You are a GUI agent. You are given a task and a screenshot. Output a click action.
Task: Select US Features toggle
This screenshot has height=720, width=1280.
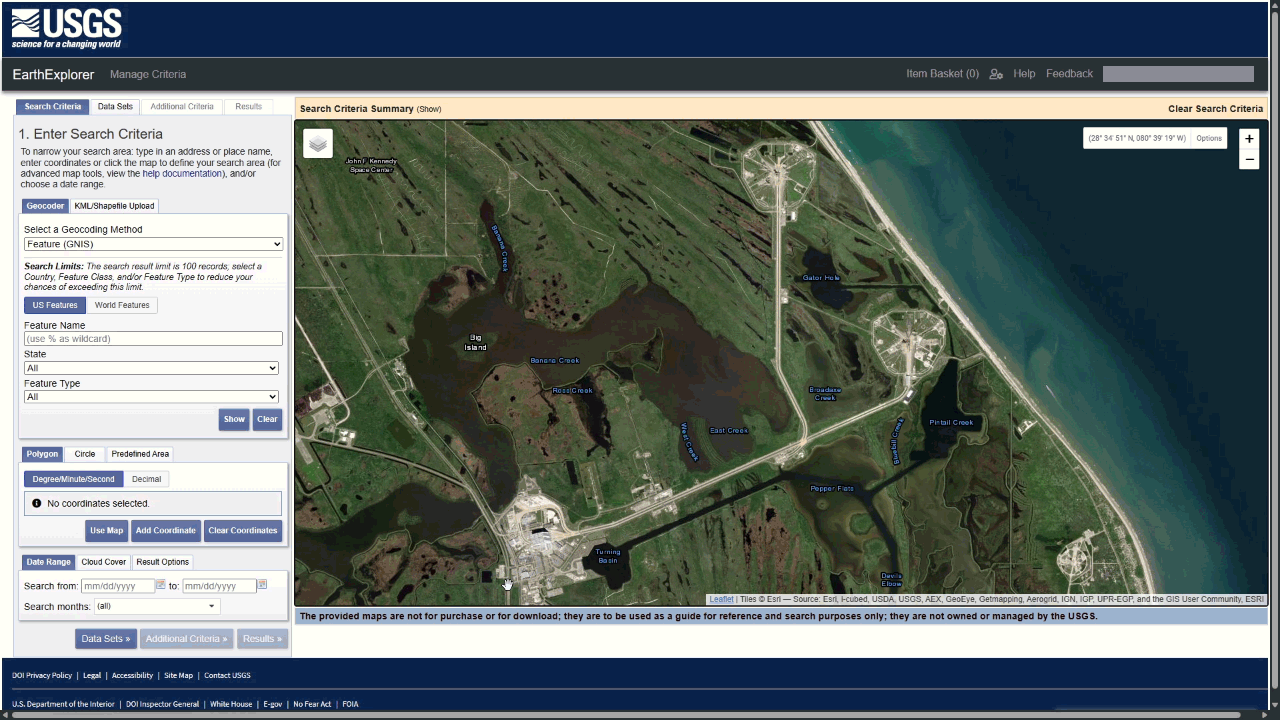55,306
